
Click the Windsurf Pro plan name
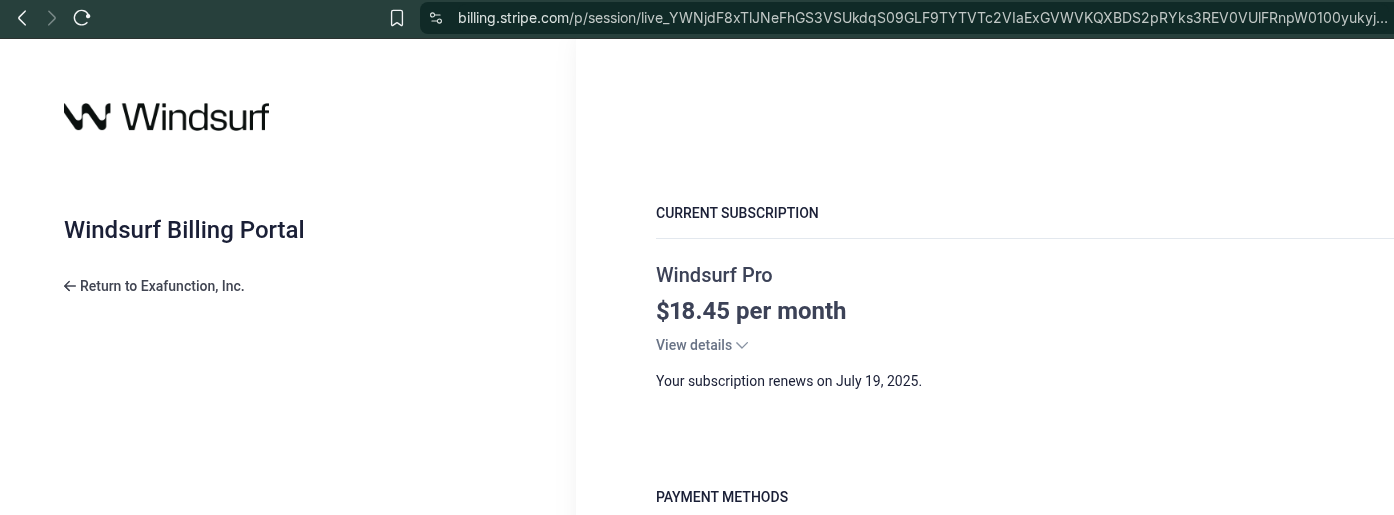tap(714, 275)
